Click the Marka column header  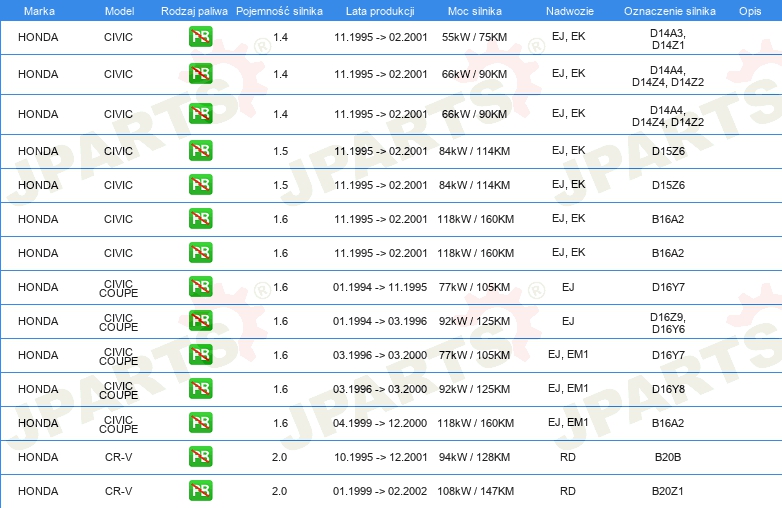(x=39, y=11)
